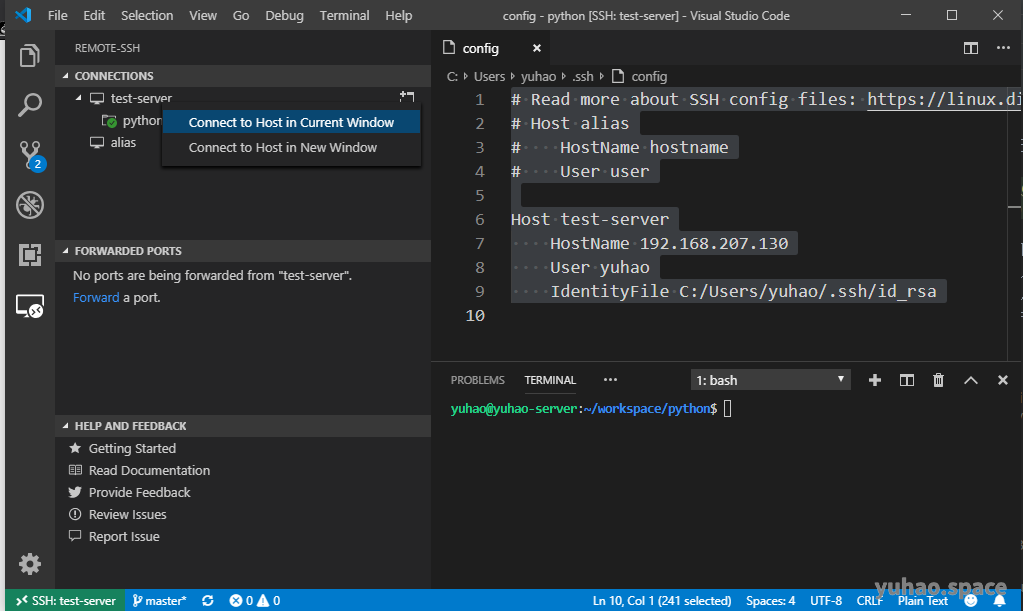Open the Remote-SSH explorer icon
Viewport: 1023px width, 611px height.
(x=29, y=305)
